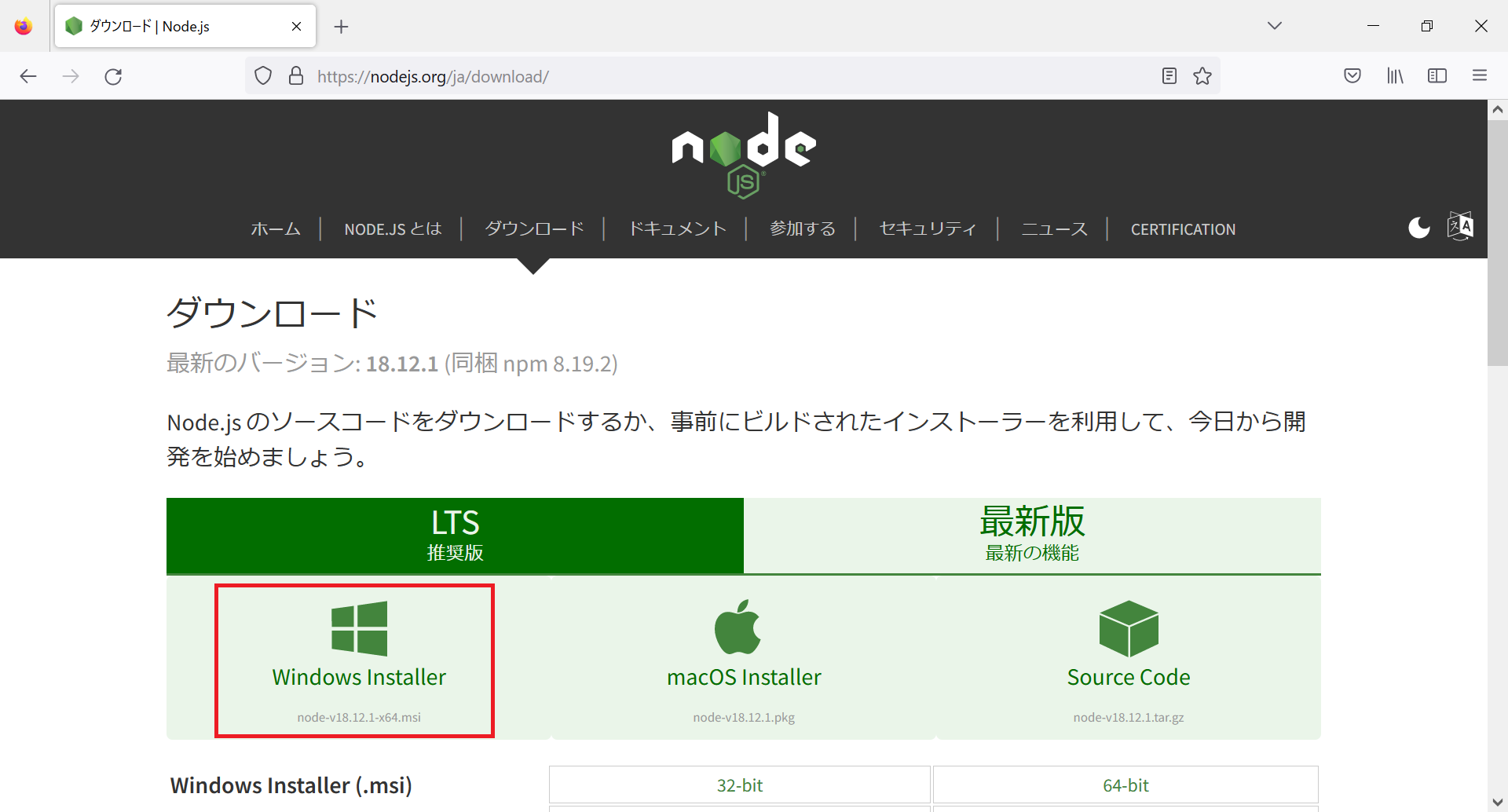Click the tracking protection shield icon
Screen dimensions: 1508x812
coord(263,76)
